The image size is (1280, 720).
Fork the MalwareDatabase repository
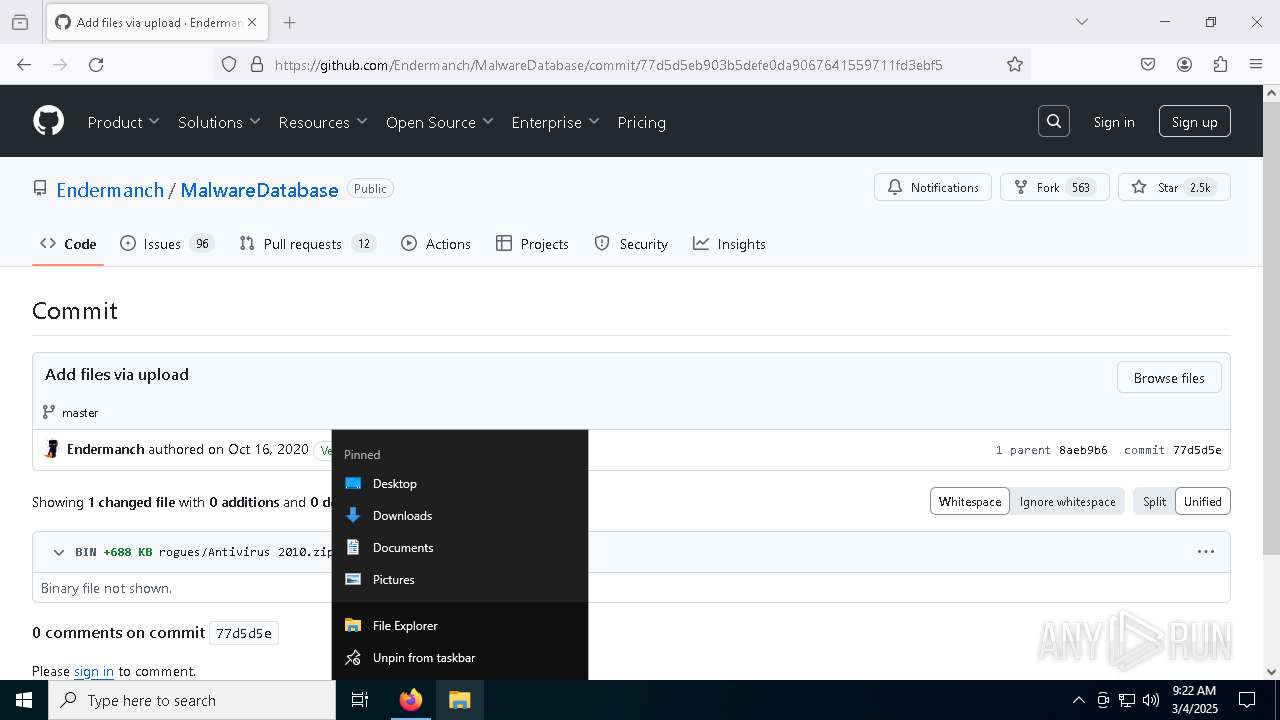click(1054, 187)
